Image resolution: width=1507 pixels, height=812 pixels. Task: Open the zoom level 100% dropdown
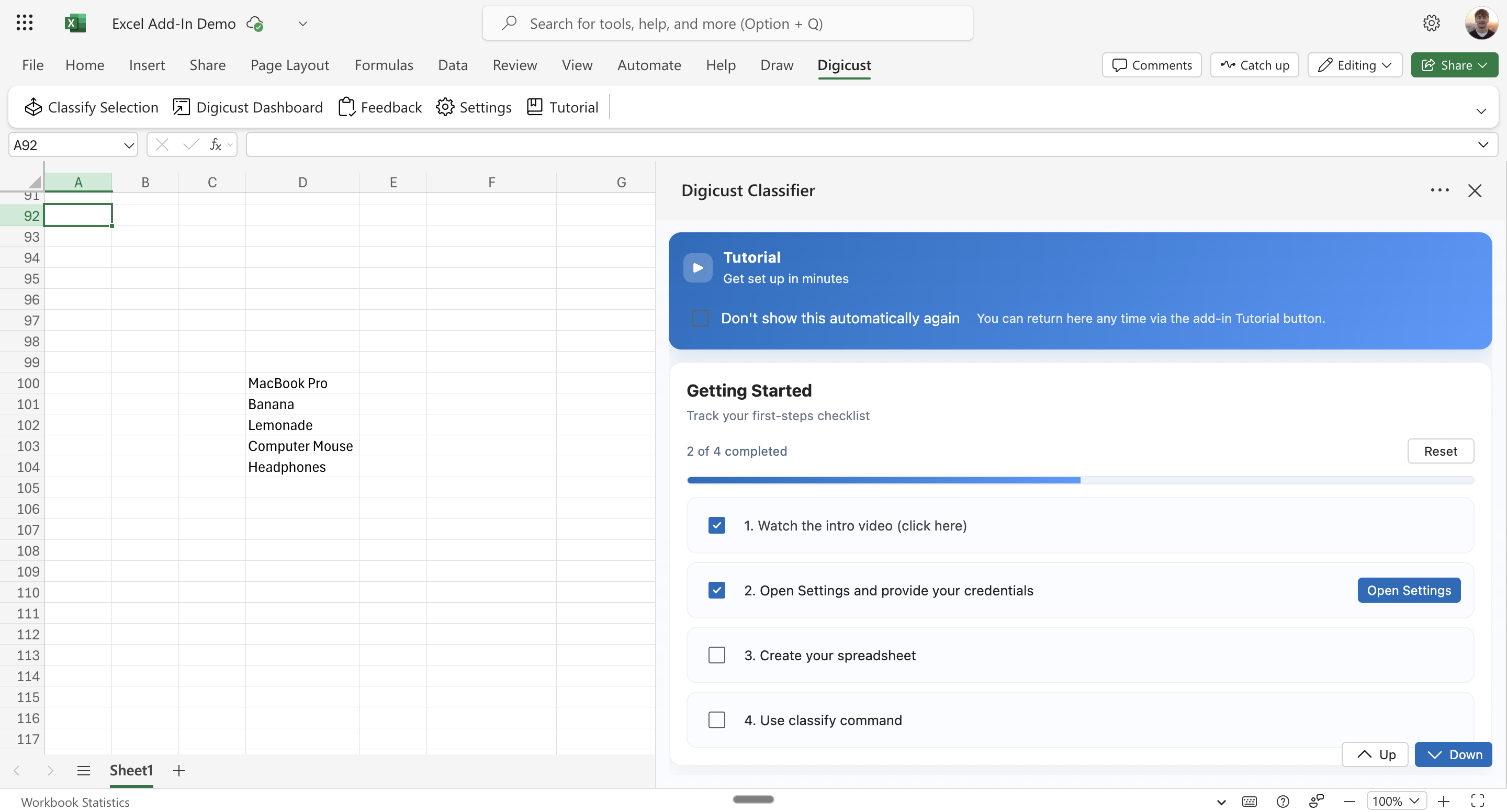click(x=1396, y=802)
